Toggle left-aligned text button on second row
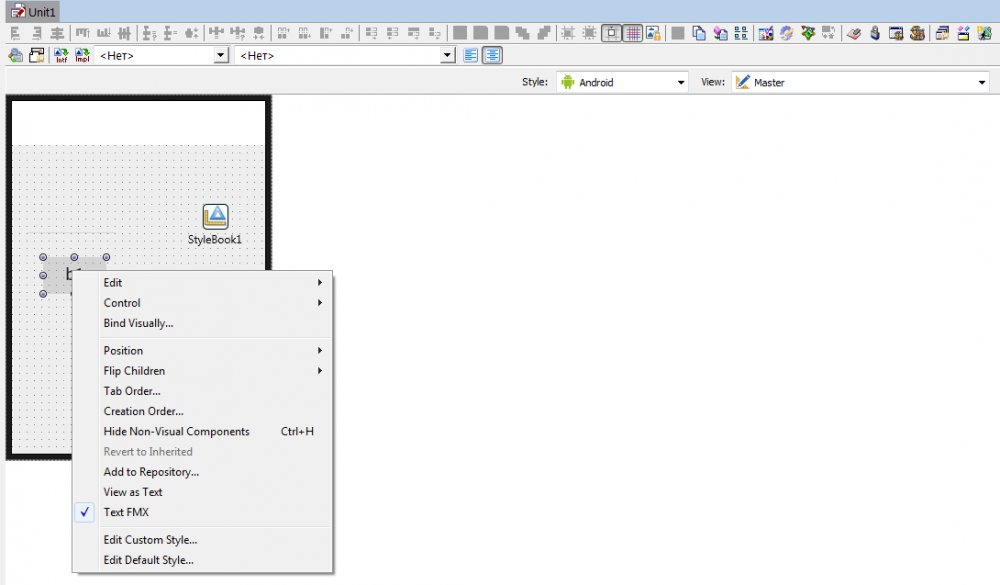Viewport: 1000px width, 585px height. click(x=471, y=56)
